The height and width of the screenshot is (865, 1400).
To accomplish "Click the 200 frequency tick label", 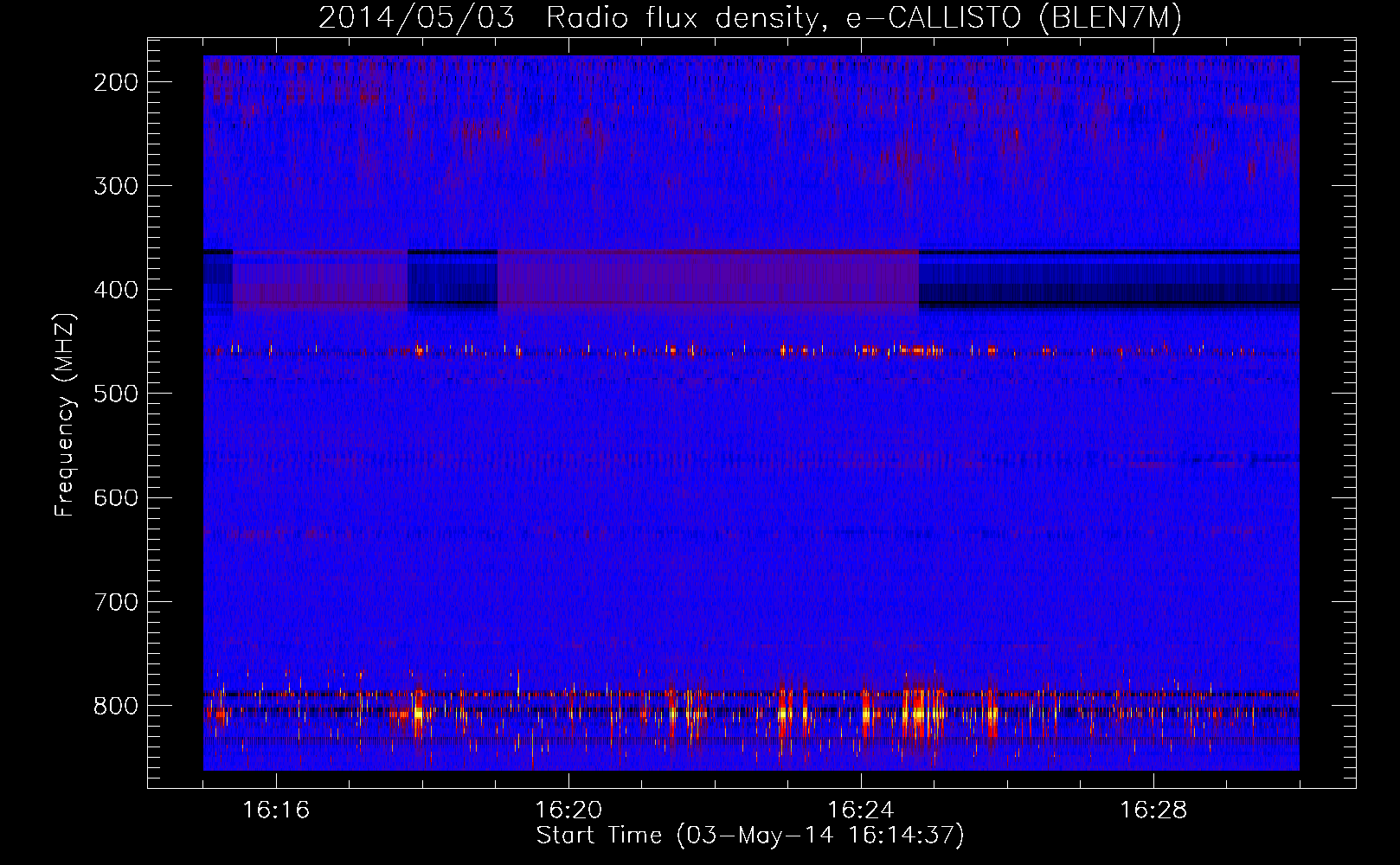I will point(115,82).
